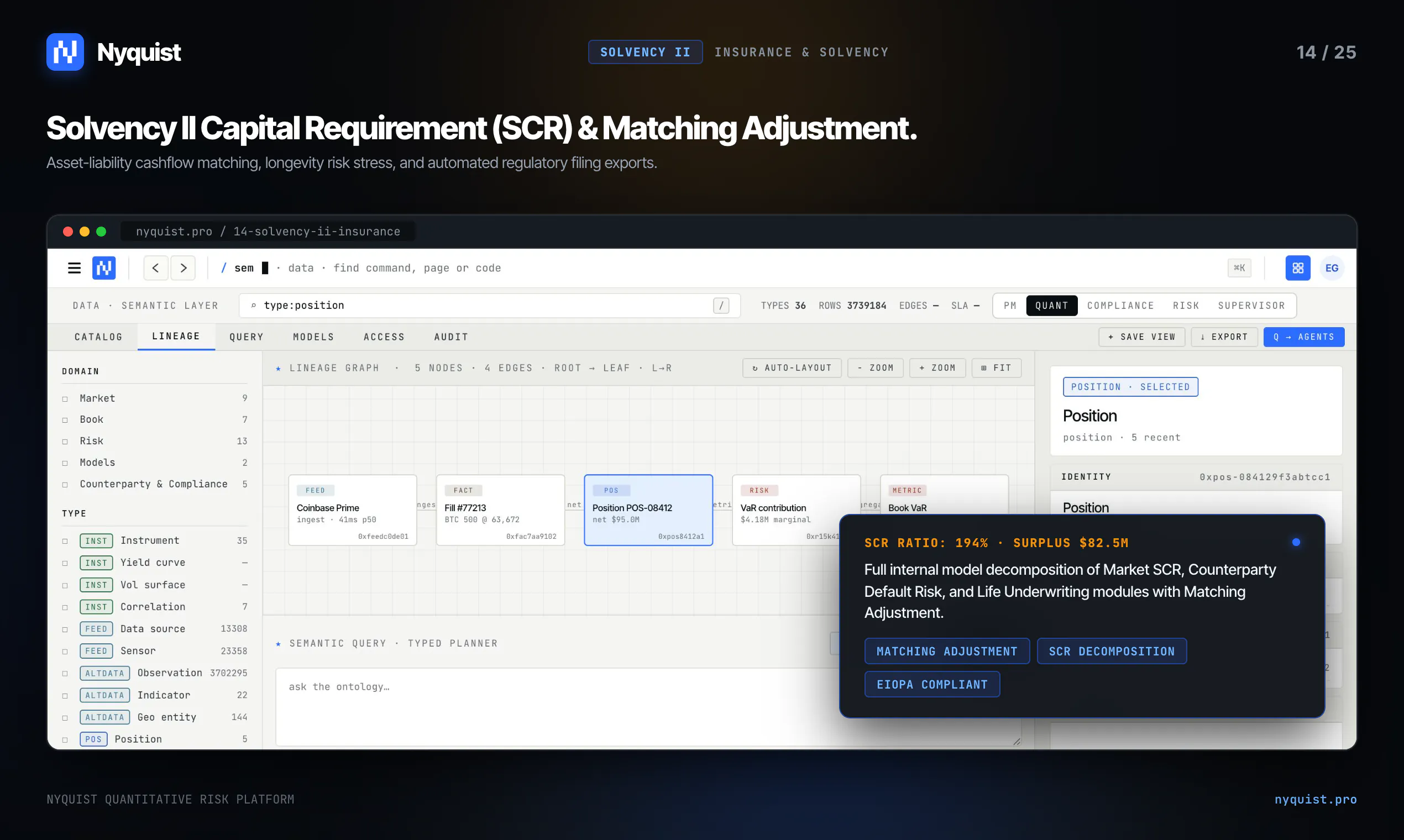
Task: Open the Q → Agents button
Action: pos(1304,337)
